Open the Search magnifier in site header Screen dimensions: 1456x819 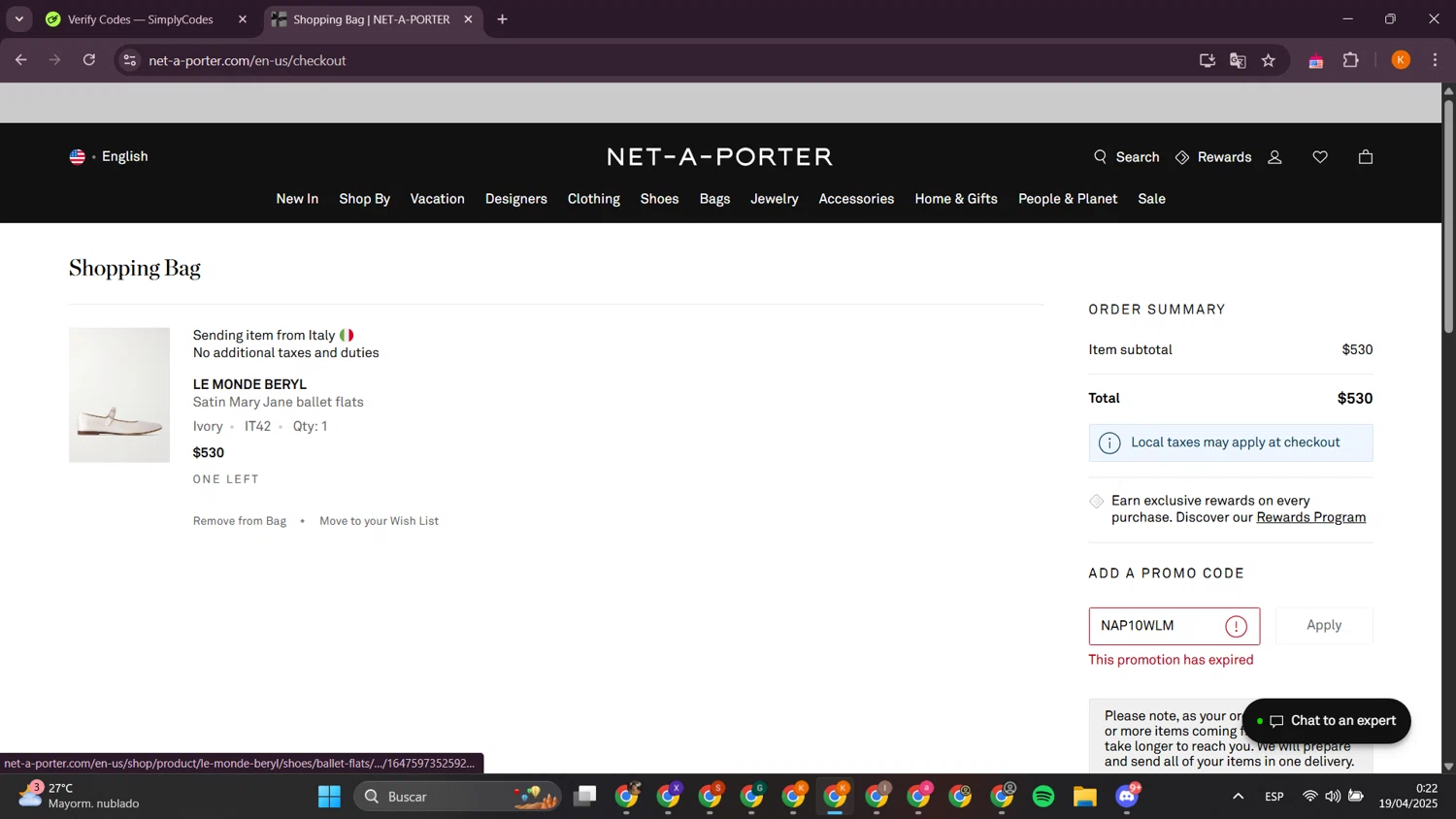(x=1126, y=157)
